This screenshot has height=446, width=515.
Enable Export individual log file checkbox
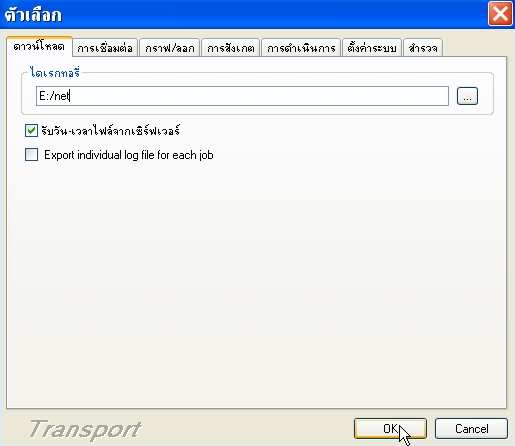click(x=31, y=155)
